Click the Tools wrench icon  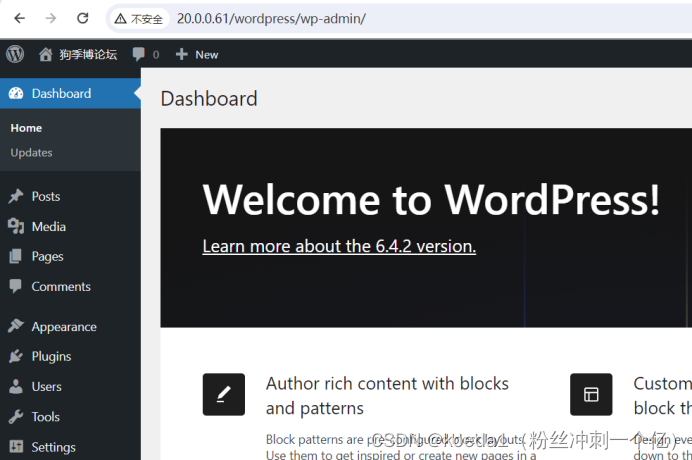click(x=15, y=416)
